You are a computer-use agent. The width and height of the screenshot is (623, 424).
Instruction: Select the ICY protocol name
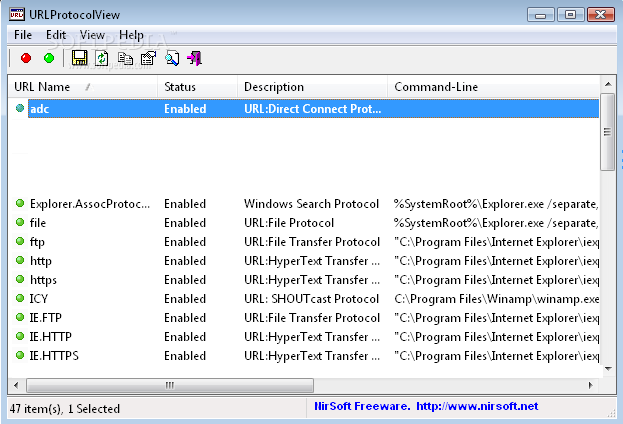click(x=39, y=298)
